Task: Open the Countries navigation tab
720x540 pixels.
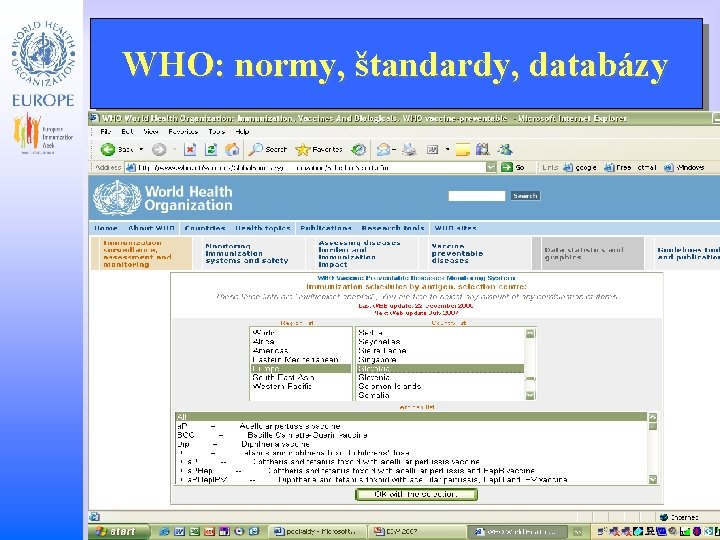Action: [x=205, y=228]
